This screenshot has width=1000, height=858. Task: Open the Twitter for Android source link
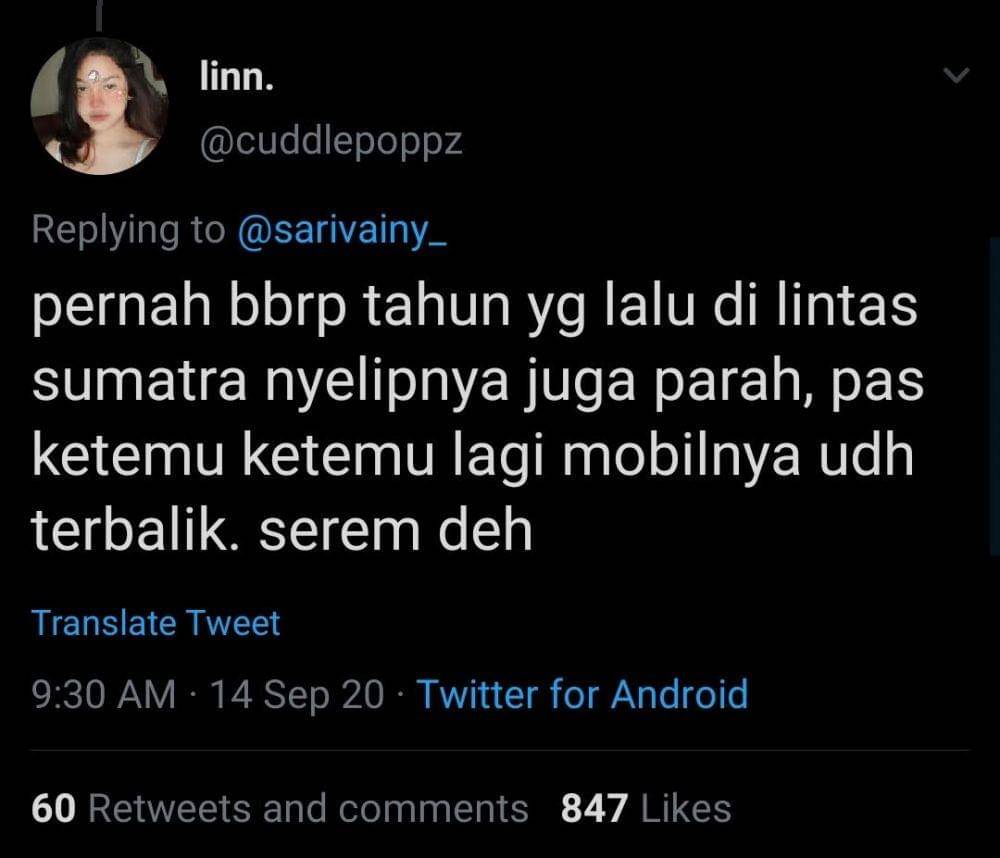click(x=582, y=694)
